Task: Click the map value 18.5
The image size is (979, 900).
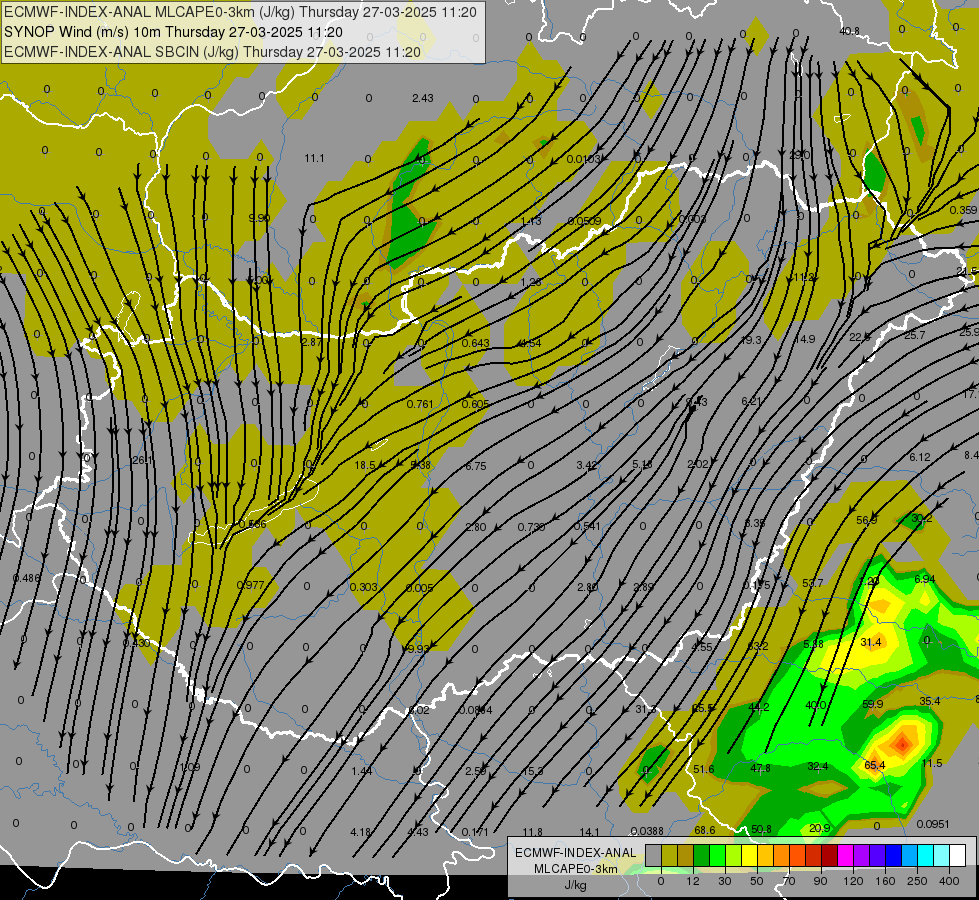Action: [x=365, y=465]
